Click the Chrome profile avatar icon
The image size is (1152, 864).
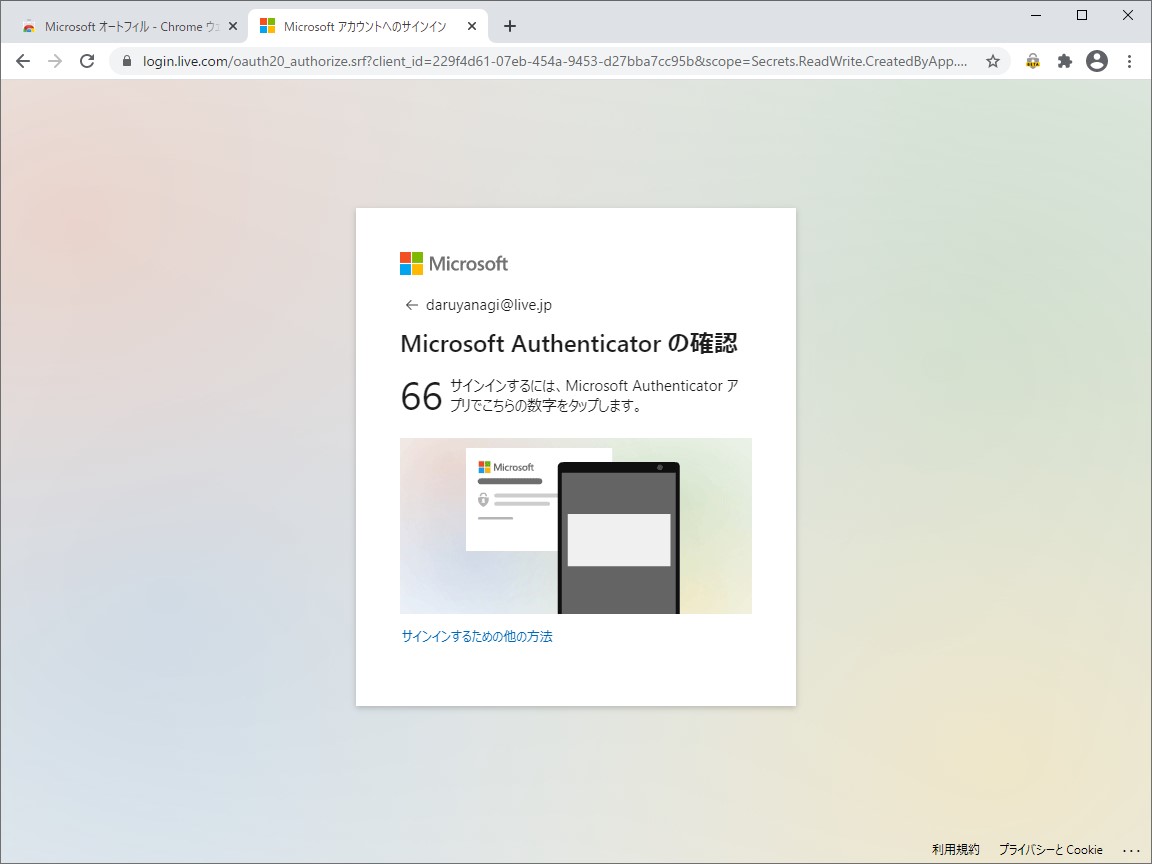tap(1097, 60)
